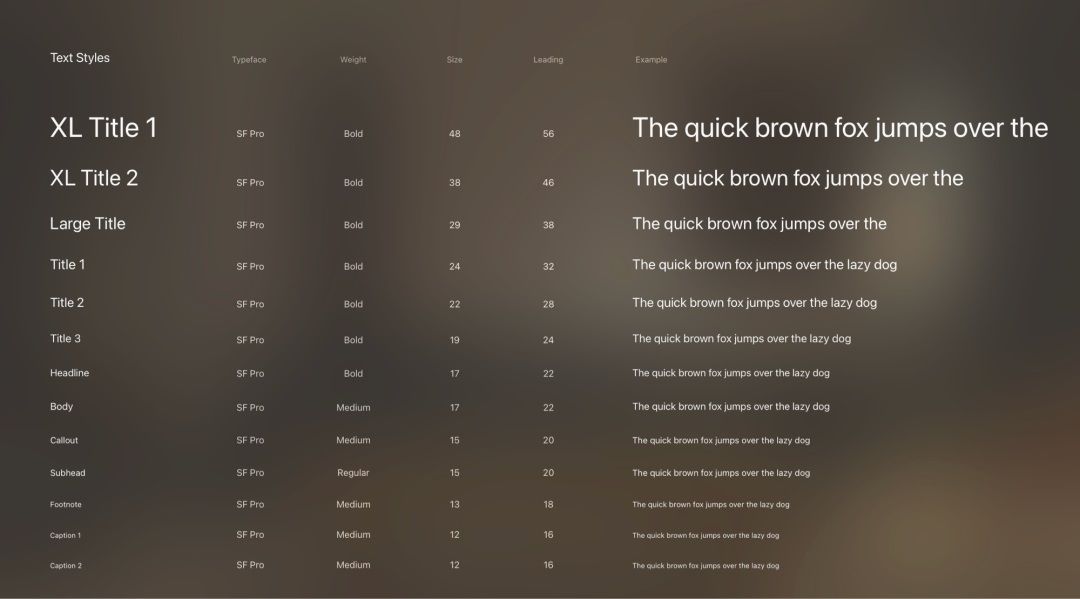This screenshot has height=599, width=1080.
Task: Click the Caption 2 example sentence
Action: 706,566
